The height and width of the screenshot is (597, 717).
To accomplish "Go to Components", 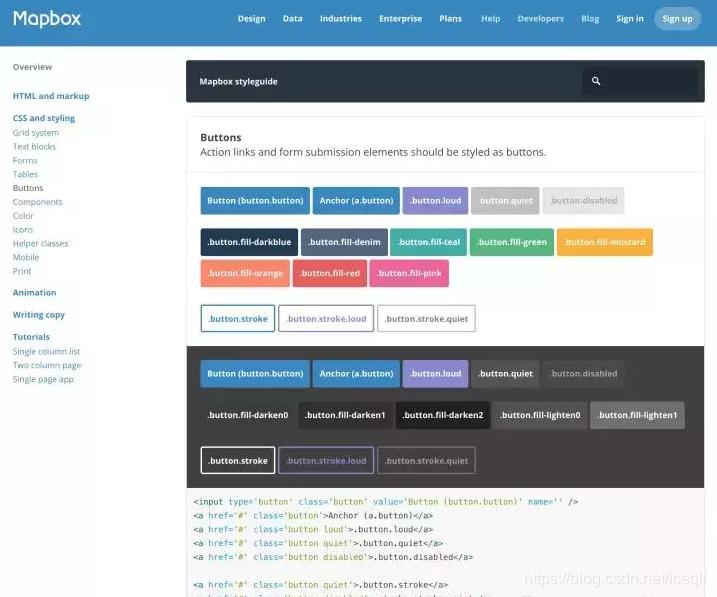I will (37, 202).
